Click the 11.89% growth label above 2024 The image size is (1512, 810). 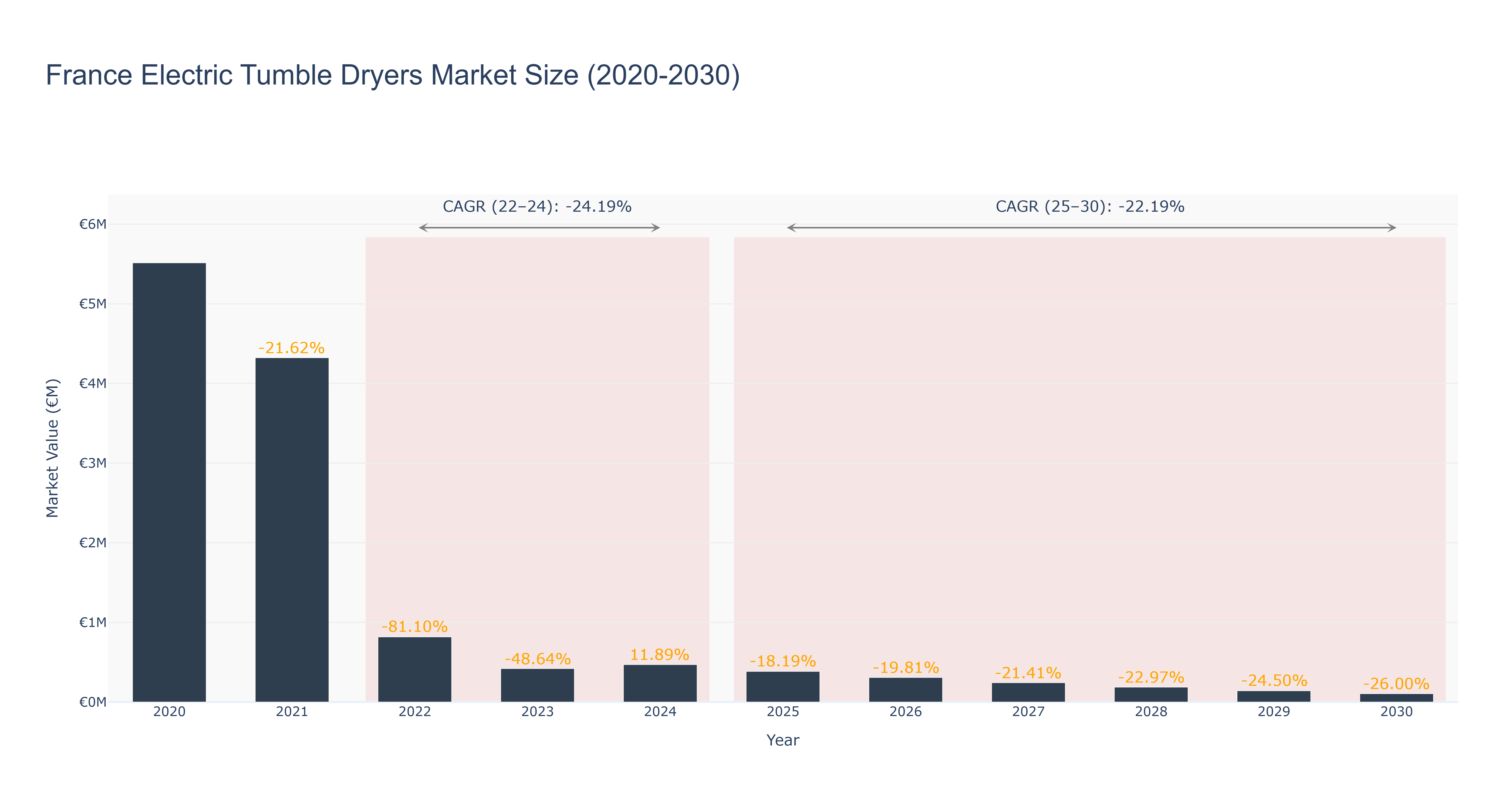point(660,654)
